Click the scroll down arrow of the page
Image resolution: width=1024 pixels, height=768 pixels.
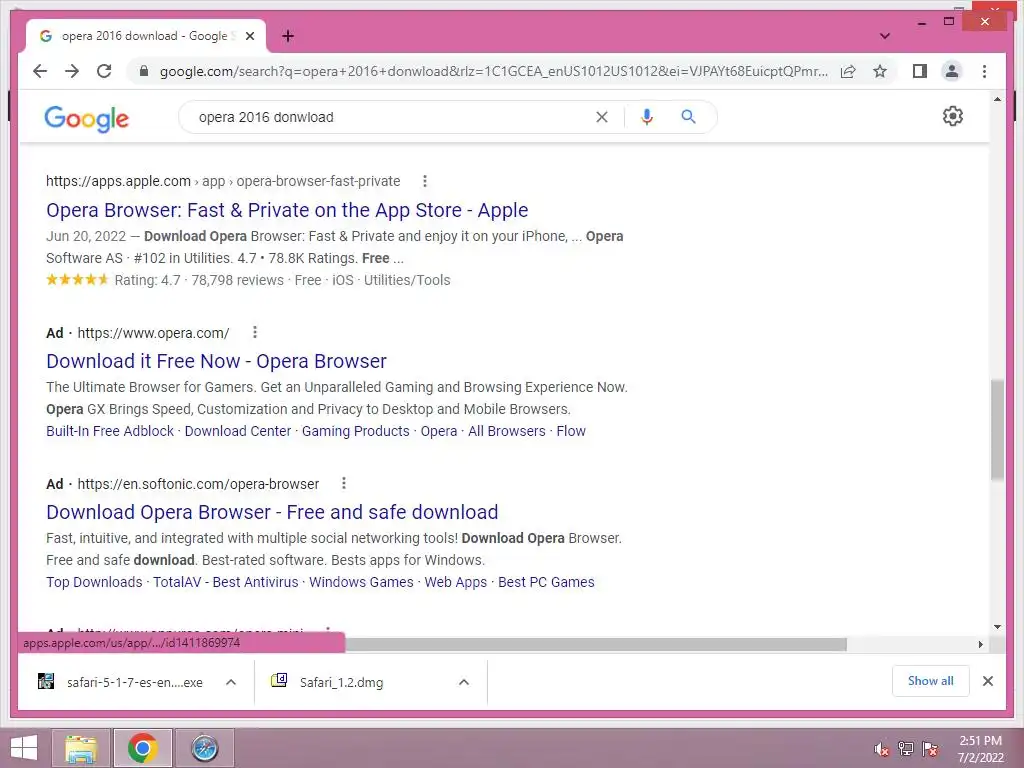(x=997, y=627)
